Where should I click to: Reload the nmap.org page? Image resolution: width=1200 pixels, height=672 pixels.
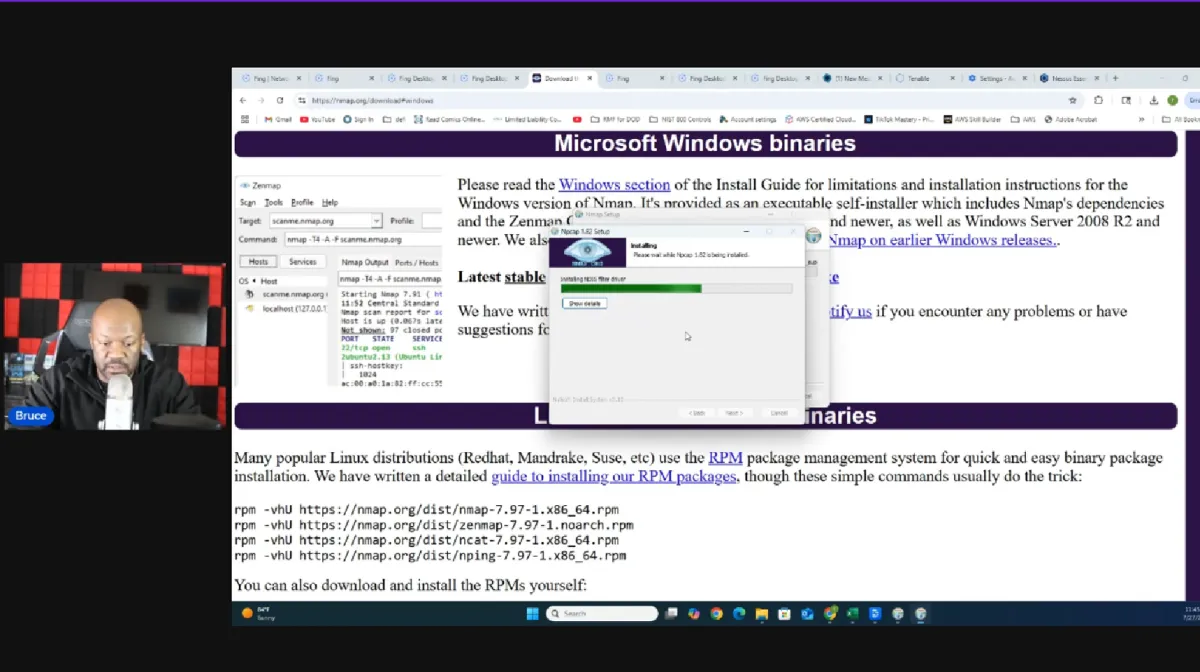point(280,100)
